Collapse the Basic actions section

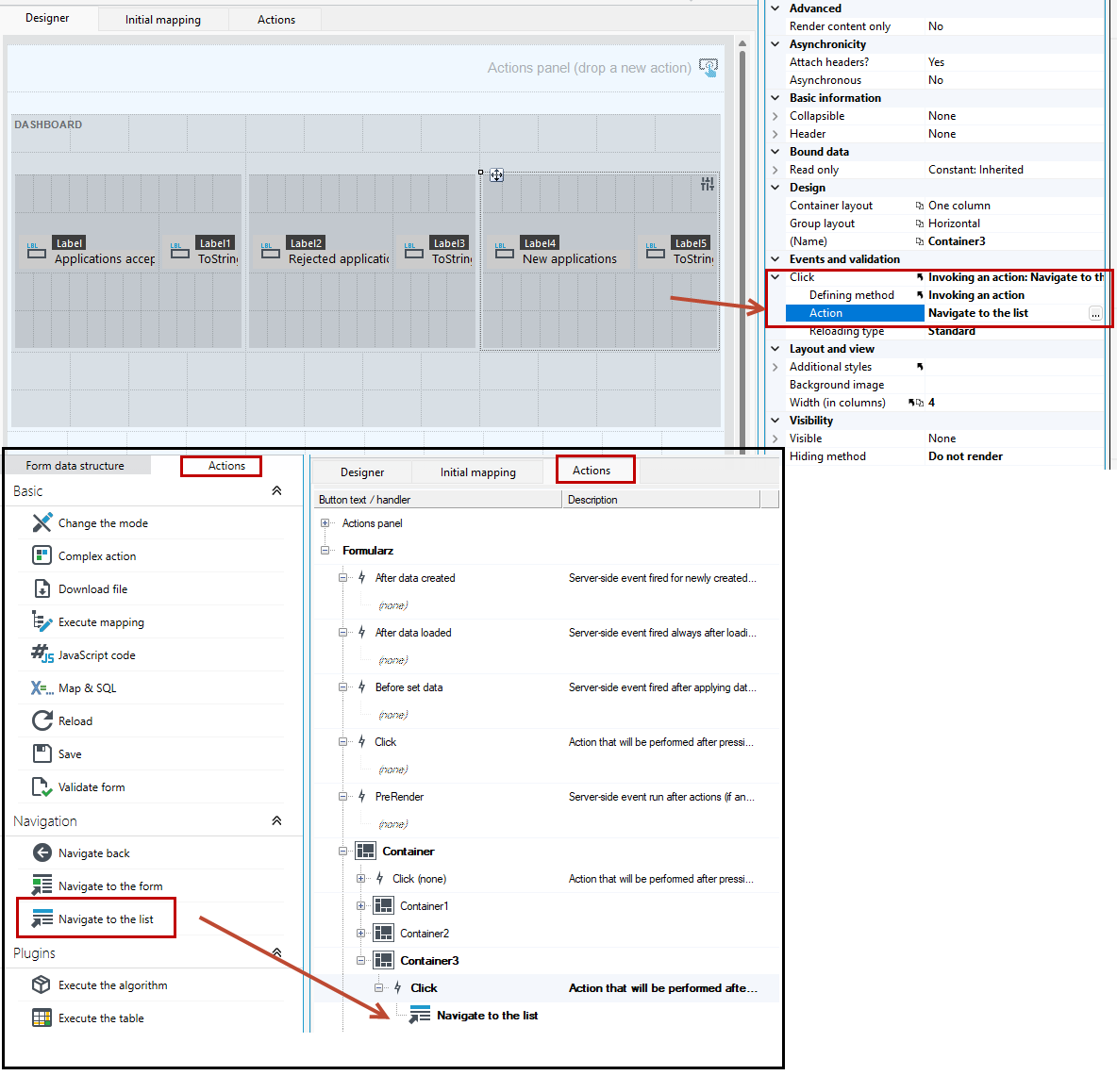tap(276, 491)
